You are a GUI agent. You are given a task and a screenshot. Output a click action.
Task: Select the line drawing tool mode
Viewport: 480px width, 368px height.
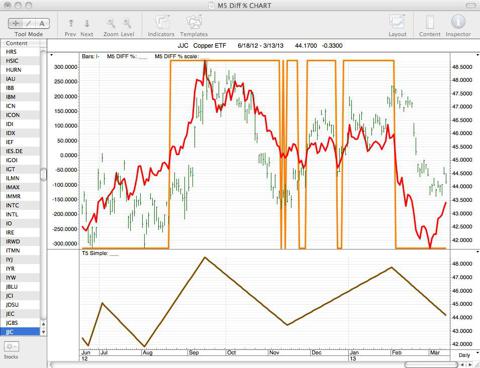[x=29, y=23]
